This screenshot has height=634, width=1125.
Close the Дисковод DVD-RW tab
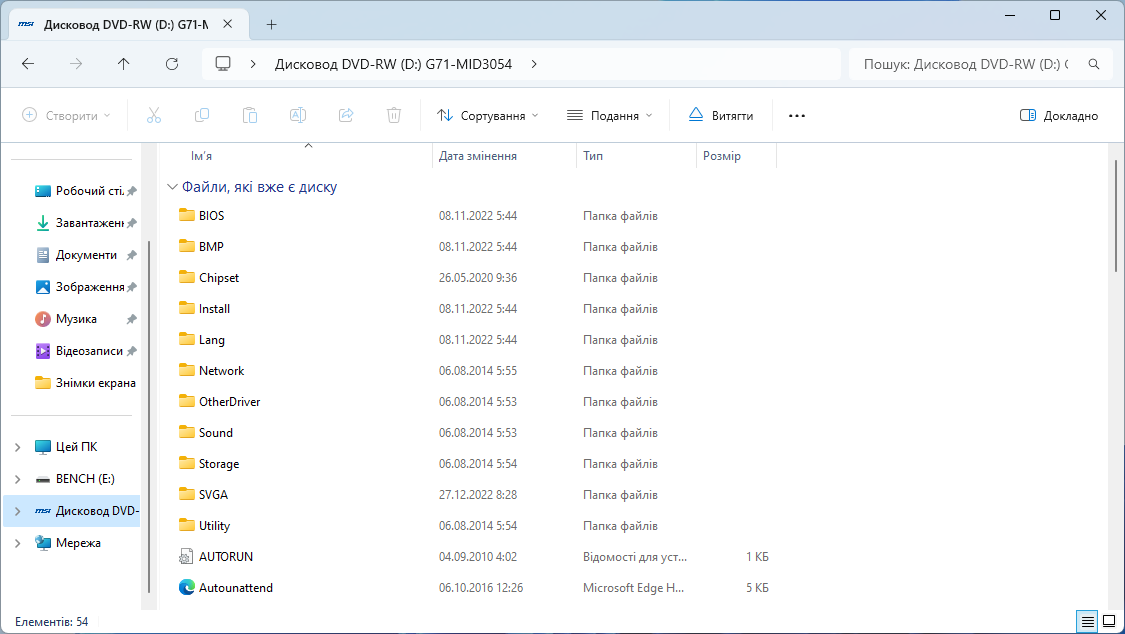coord(227,24)
